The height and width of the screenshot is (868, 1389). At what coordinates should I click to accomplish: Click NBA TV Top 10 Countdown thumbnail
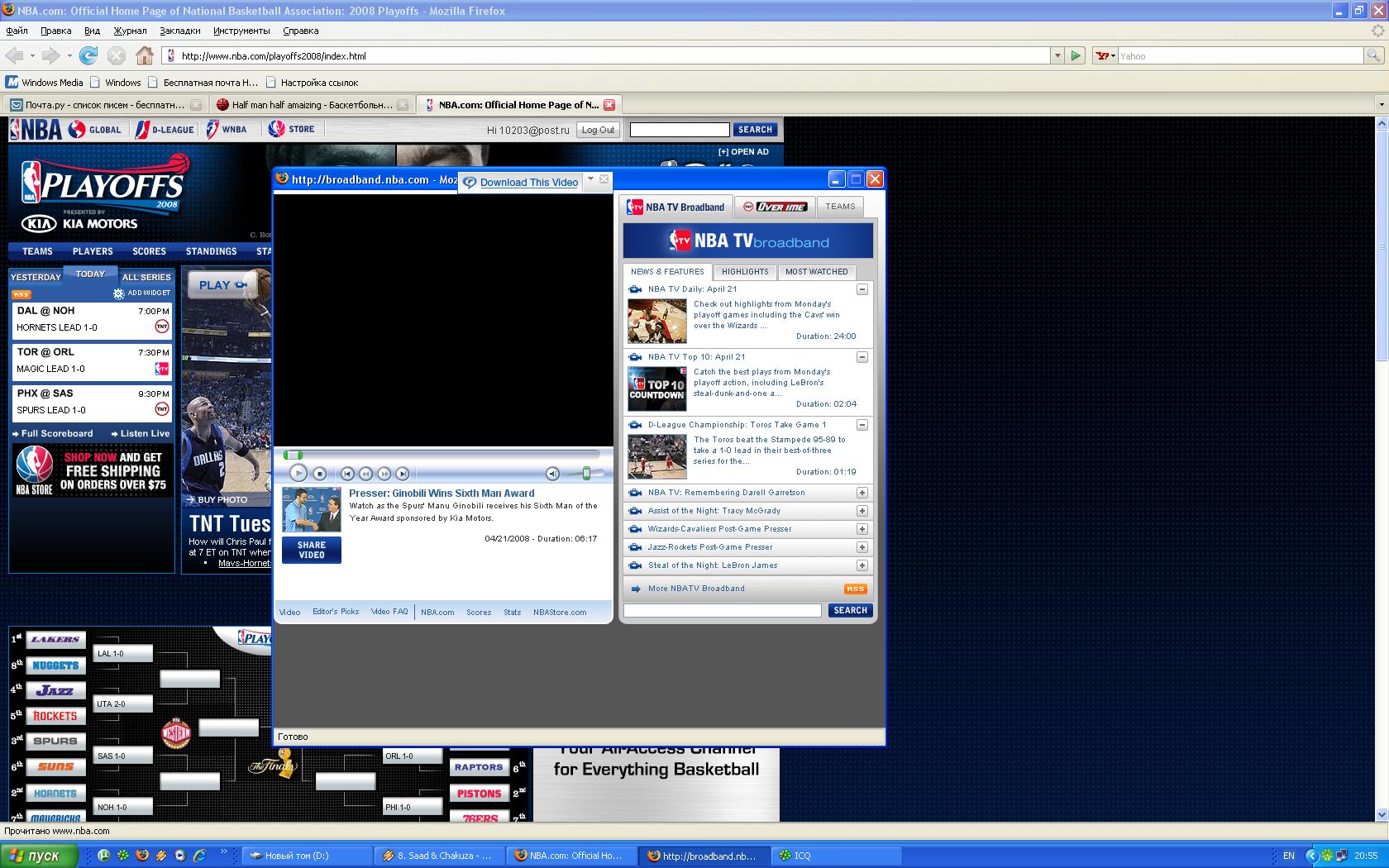tap(657, 389)
